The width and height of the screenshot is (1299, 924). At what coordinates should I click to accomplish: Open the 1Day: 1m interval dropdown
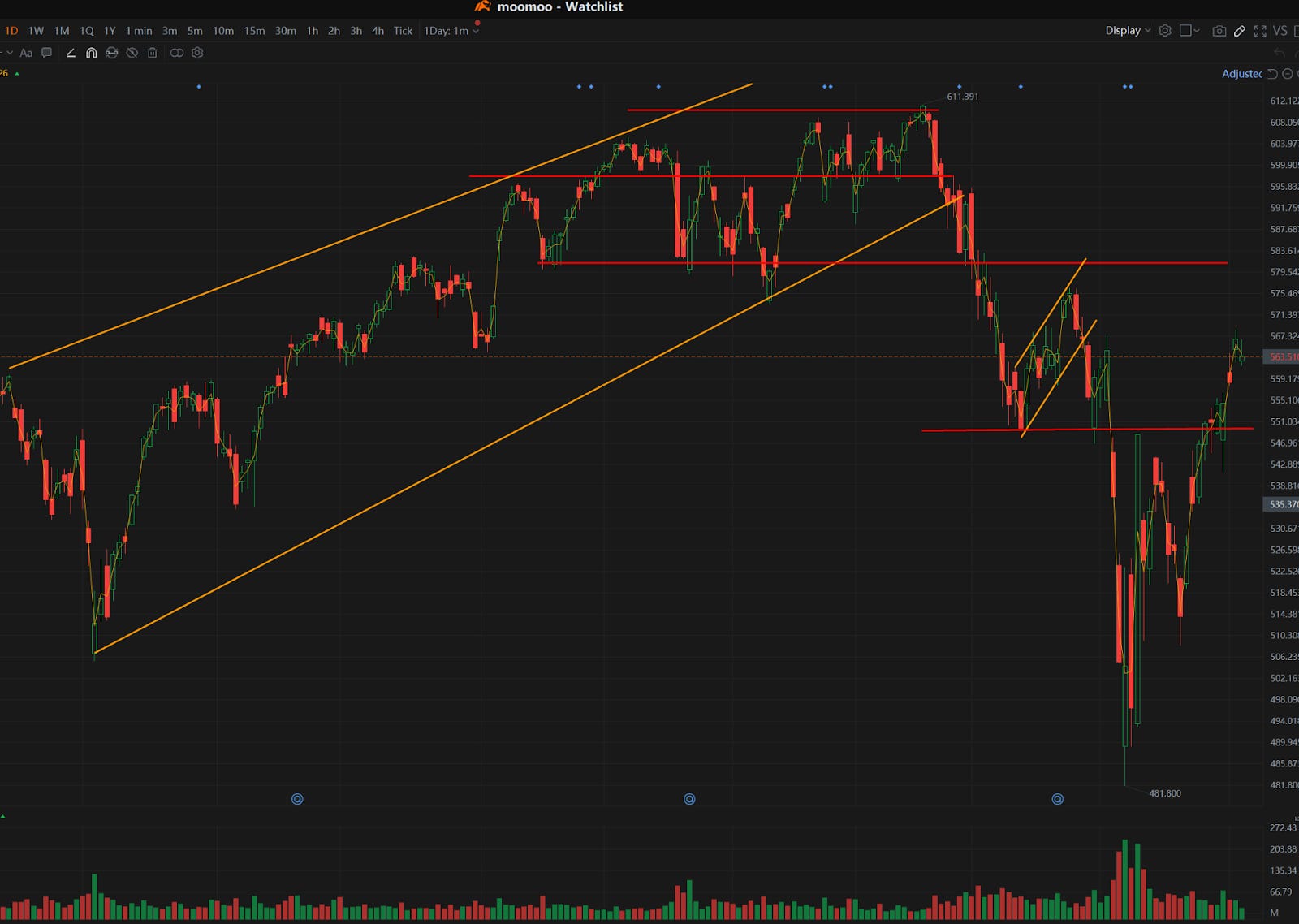pos(451,31)
